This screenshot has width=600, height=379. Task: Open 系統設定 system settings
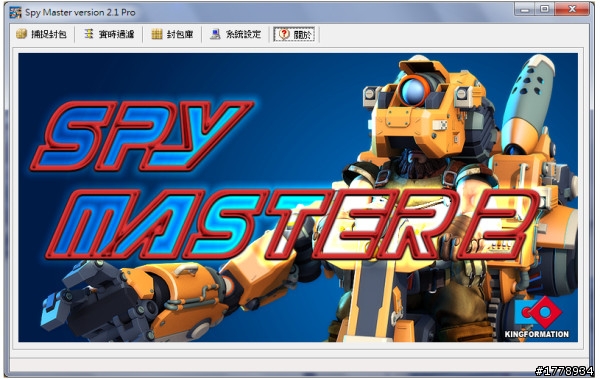tap(236, 34)
